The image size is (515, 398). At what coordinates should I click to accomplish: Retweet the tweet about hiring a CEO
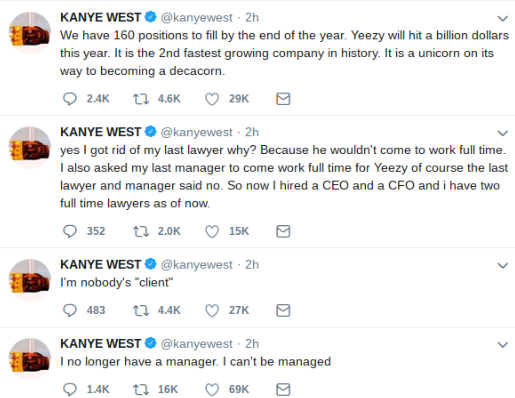pos(141,231)
